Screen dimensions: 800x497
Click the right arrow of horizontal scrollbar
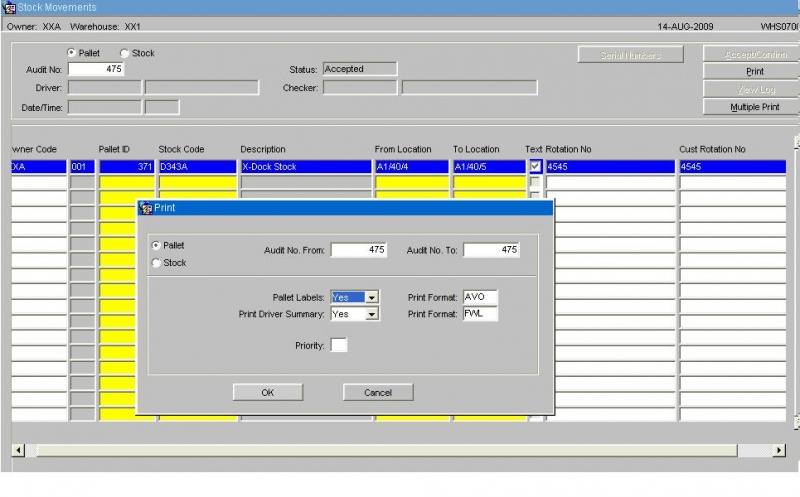pyautogui.click(x=779, y=450)
